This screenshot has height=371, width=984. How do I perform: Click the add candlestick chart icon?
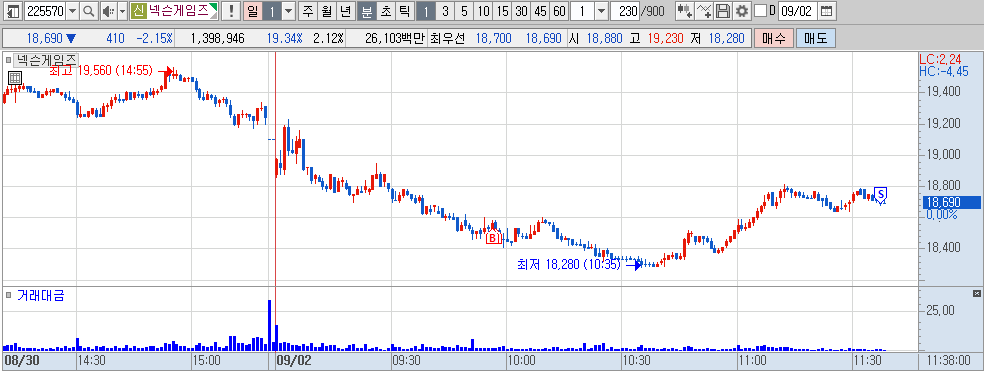tap(685, 11)
